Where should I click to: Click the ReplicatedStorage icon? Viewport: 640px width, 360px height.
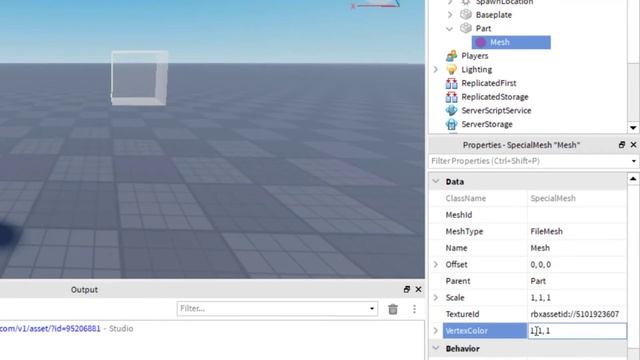(451, 97)
